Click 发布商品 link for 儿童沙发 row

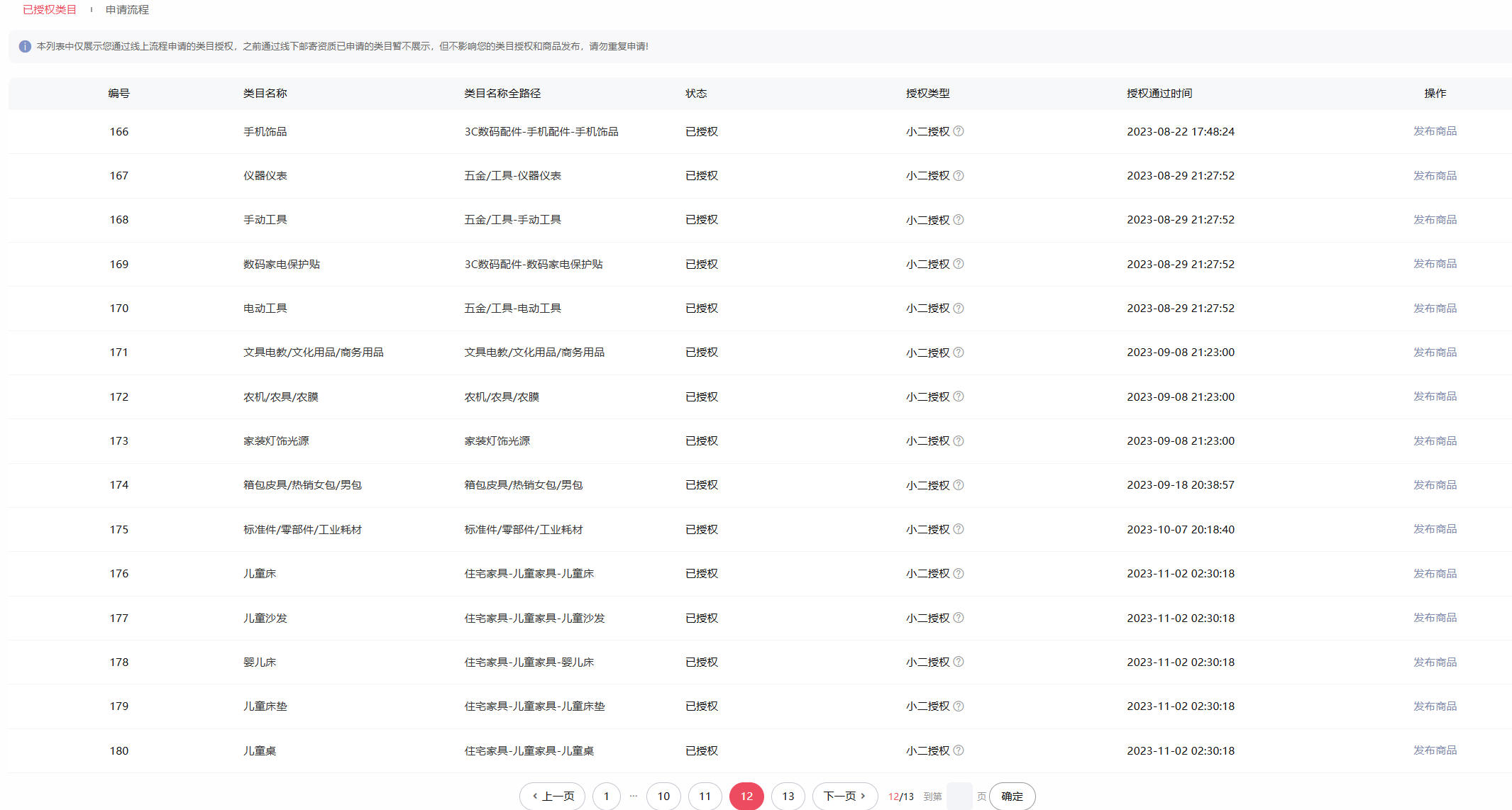pos(1435,618)
